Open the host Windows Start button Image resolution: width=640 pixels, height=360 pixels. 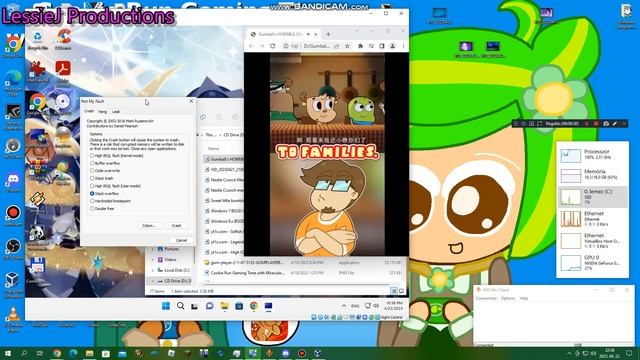[8, 353]
